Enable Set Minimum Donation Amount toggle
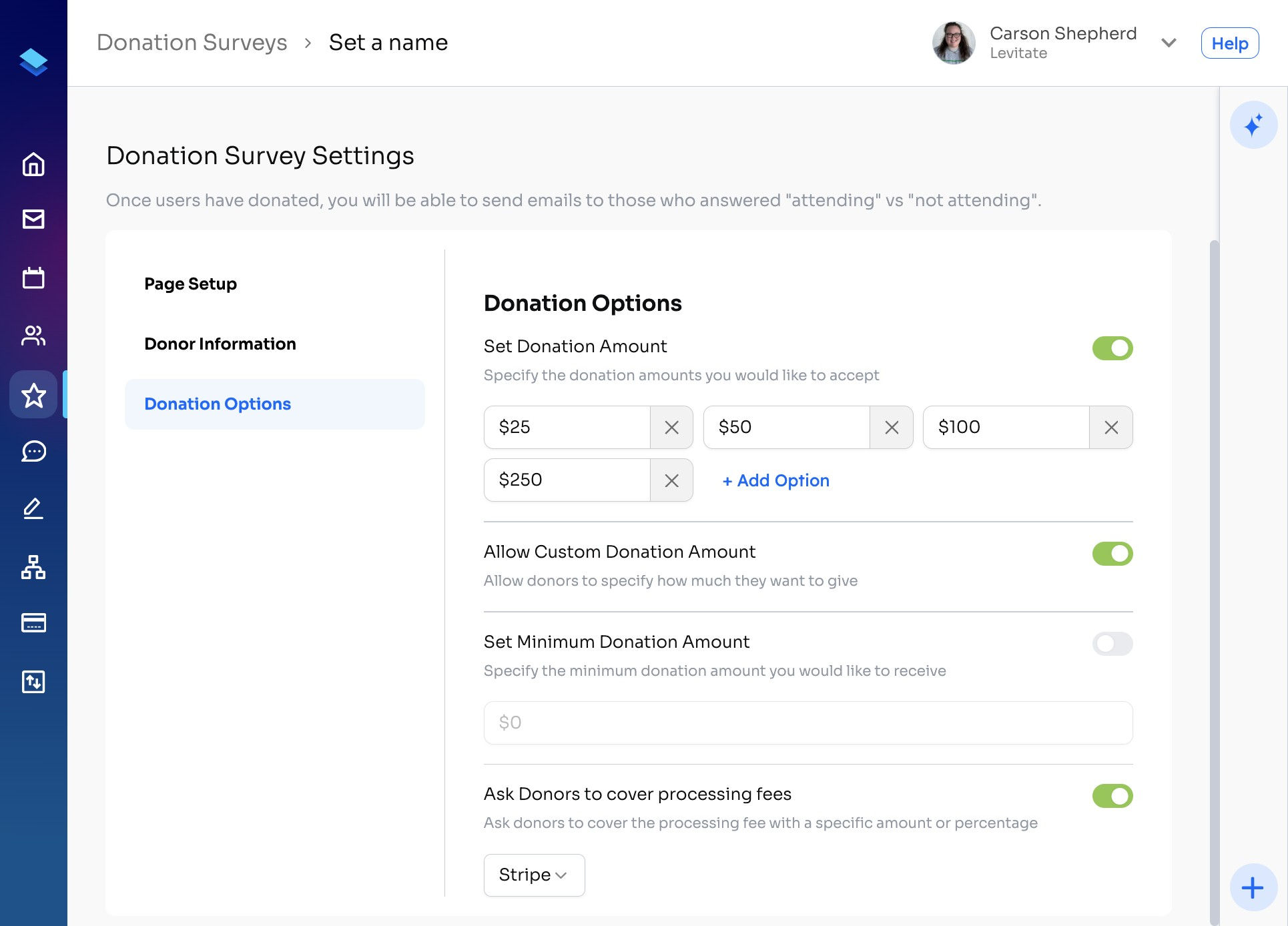This screenshot has height=926, width=1288. click(x=1112, y=644)
